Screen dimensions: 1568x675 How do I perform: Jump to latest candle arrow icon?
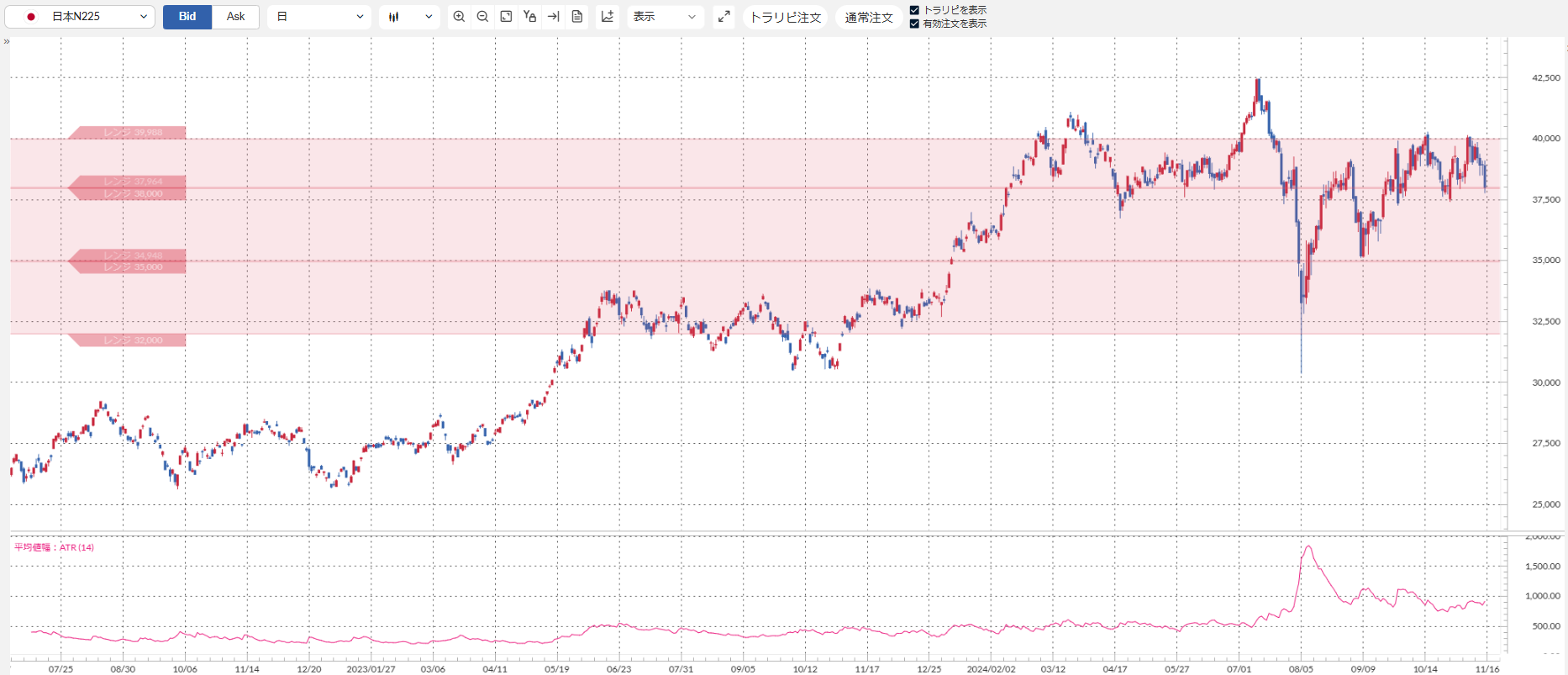click(x=553, y=17)
